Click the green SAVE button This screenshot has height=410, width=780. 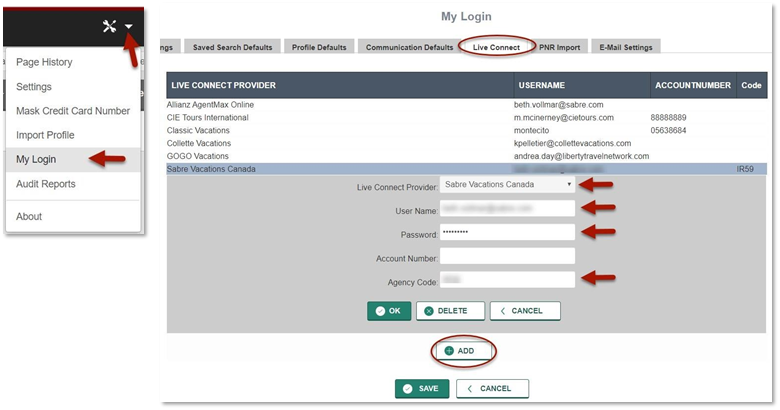pyautogui.click(x=422, y=389)
